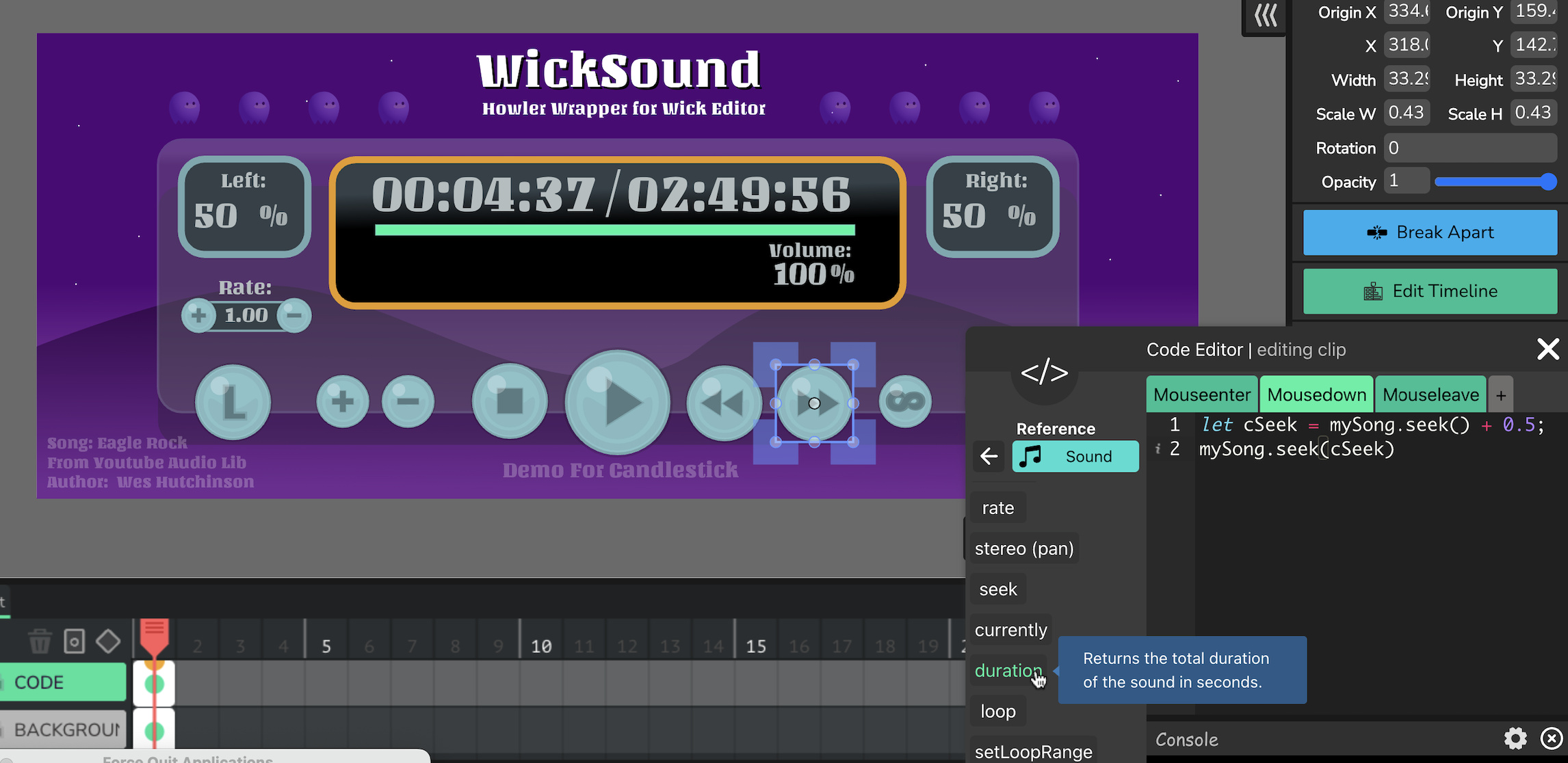Click frame number 5 on timeline ruler
Image resolution: width=1568 pixels, height=763 pixels.
coord(326,646)
